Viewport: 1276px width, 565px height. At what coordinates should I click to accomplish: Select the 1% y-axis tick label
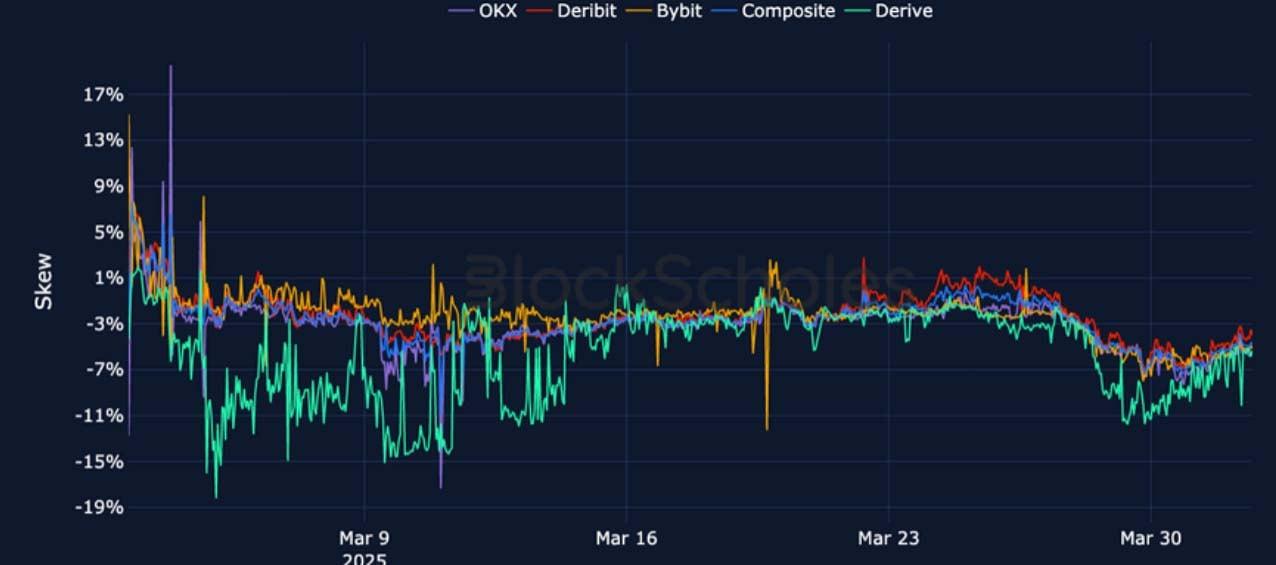tap(107, 278)
